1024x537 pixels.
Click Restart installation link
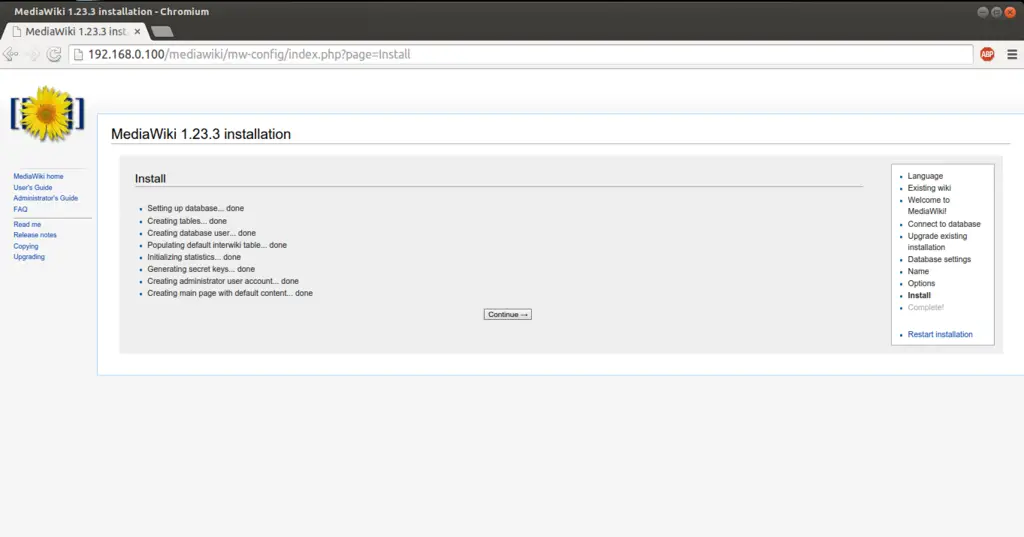[940, 334]
